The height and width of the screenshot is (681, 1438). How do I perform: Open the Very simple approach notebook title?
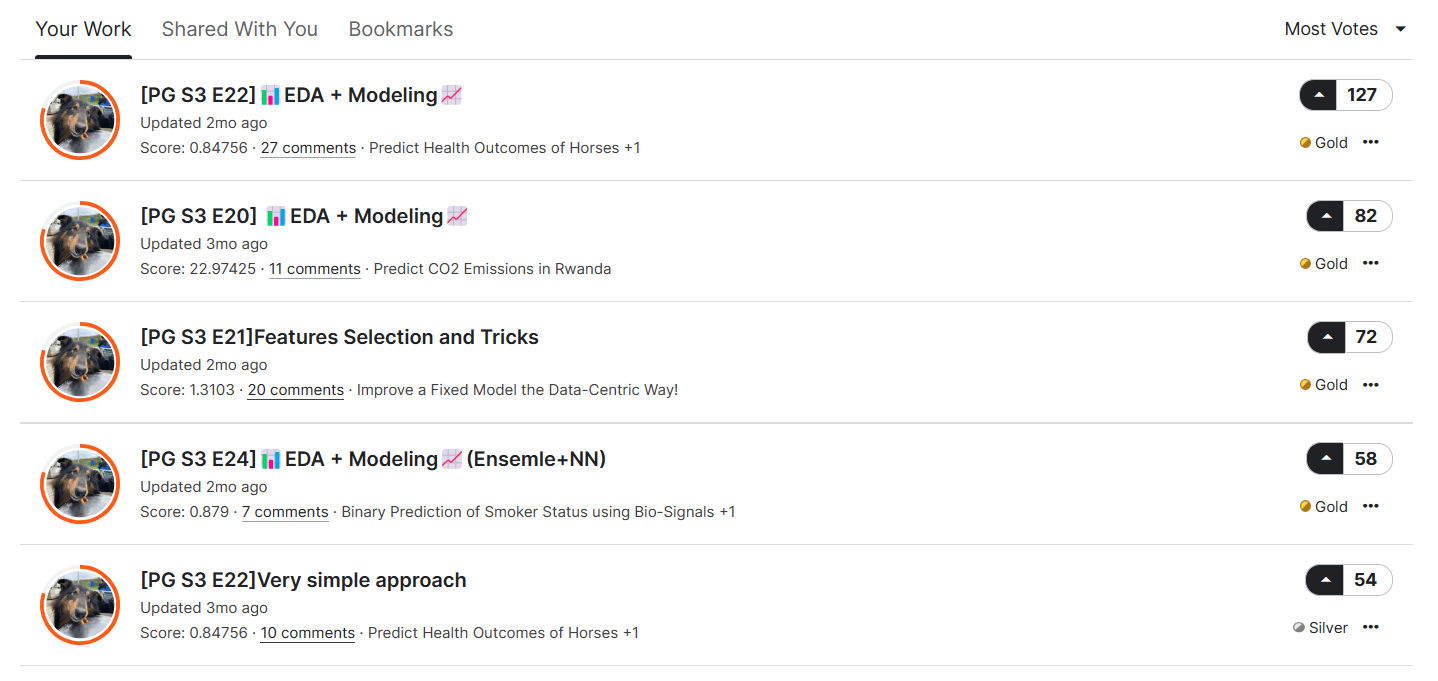tap(303, 580)
